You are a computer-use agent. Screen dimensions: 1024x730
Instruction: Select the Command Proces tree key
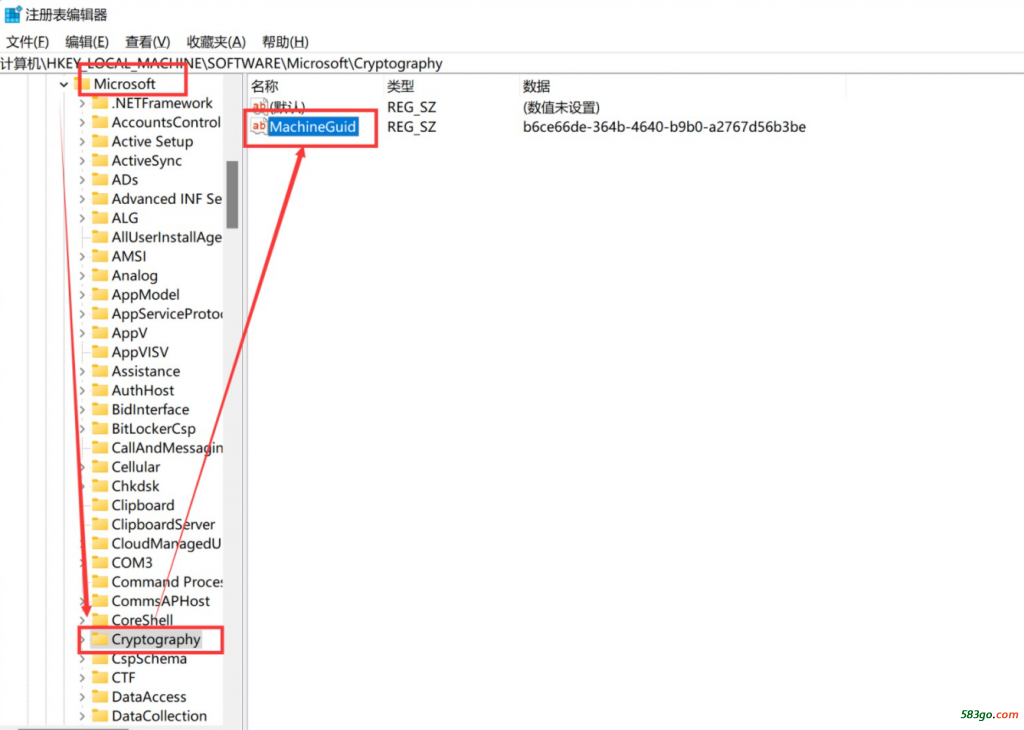click(x=167, y=582)
